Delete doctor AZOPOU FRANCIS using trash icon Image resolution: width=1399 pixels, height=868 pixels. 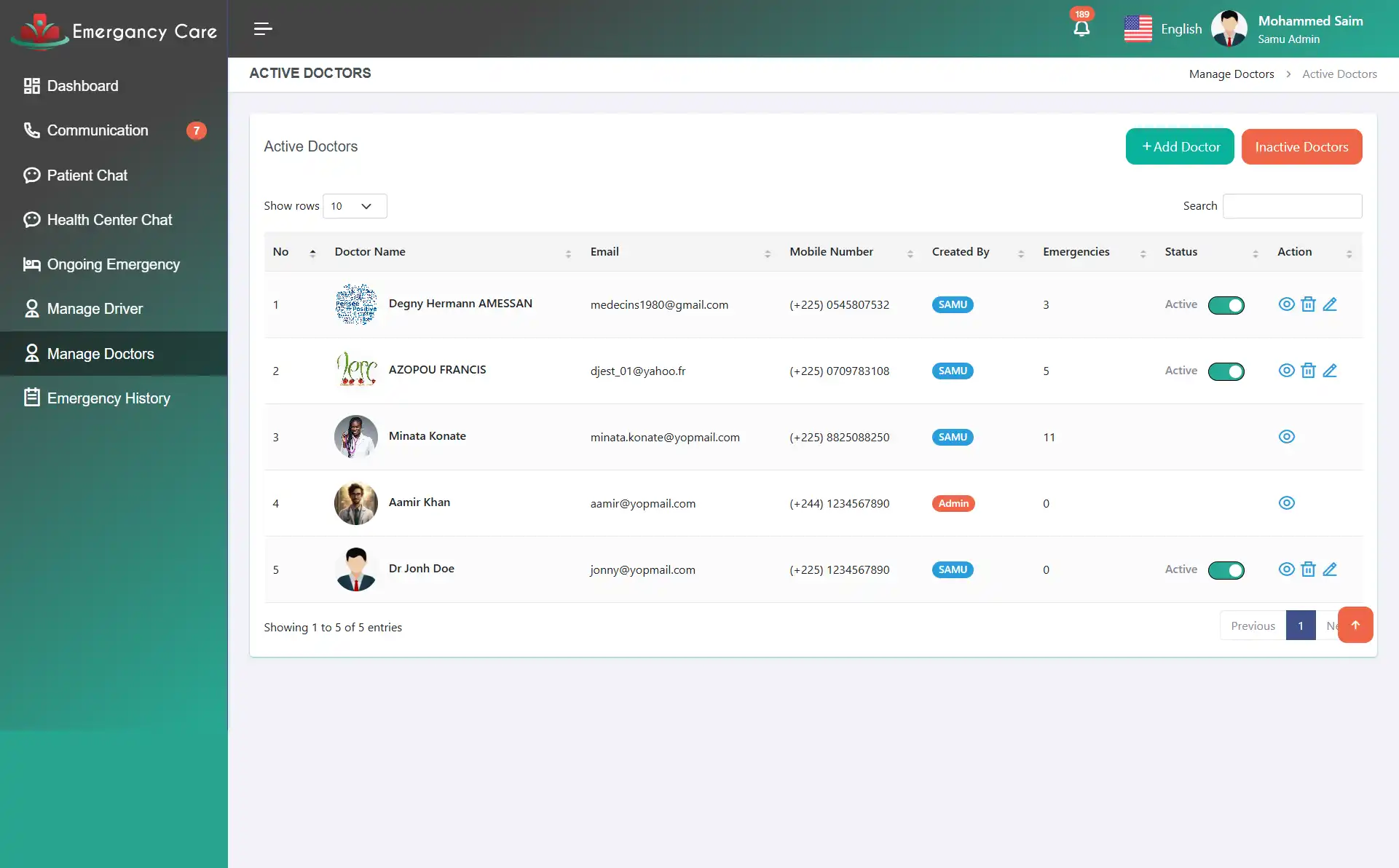click(1309, 371)
